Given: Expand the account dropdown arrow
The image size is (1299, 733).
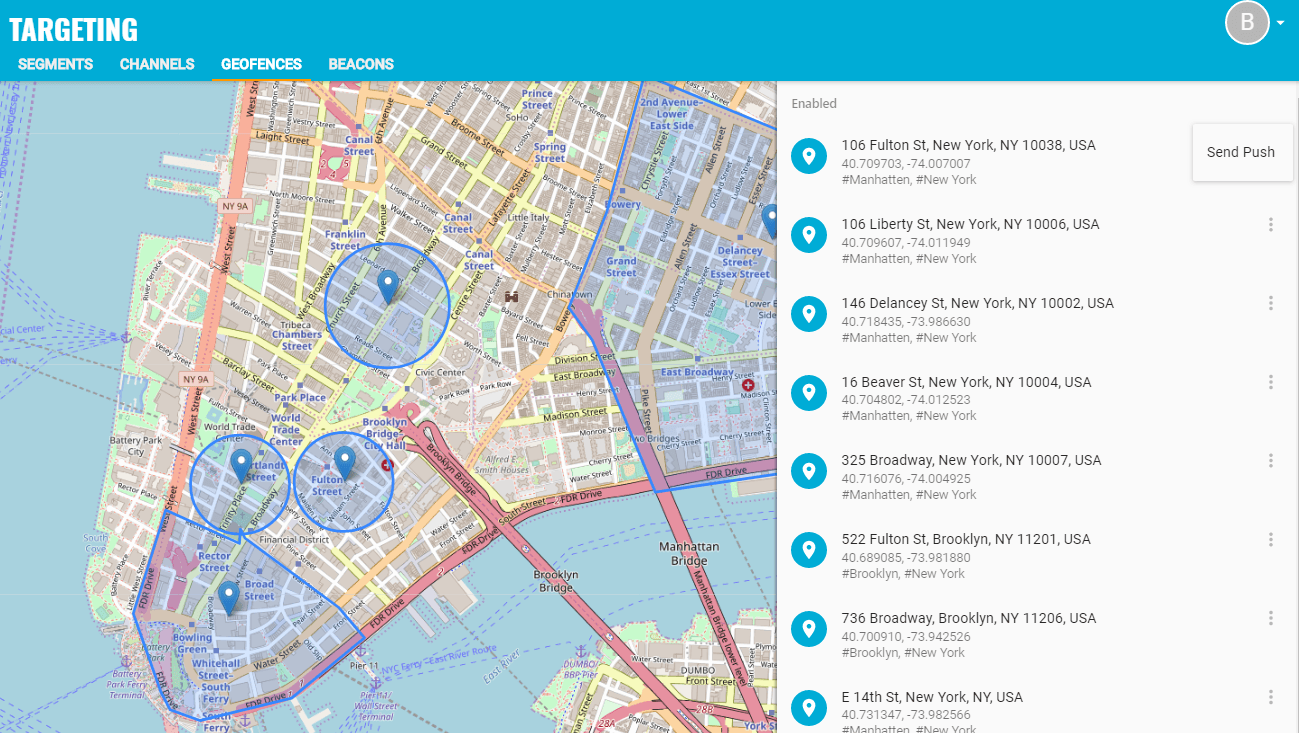Looking at the screenshot, I should [x=1281, y=23].
